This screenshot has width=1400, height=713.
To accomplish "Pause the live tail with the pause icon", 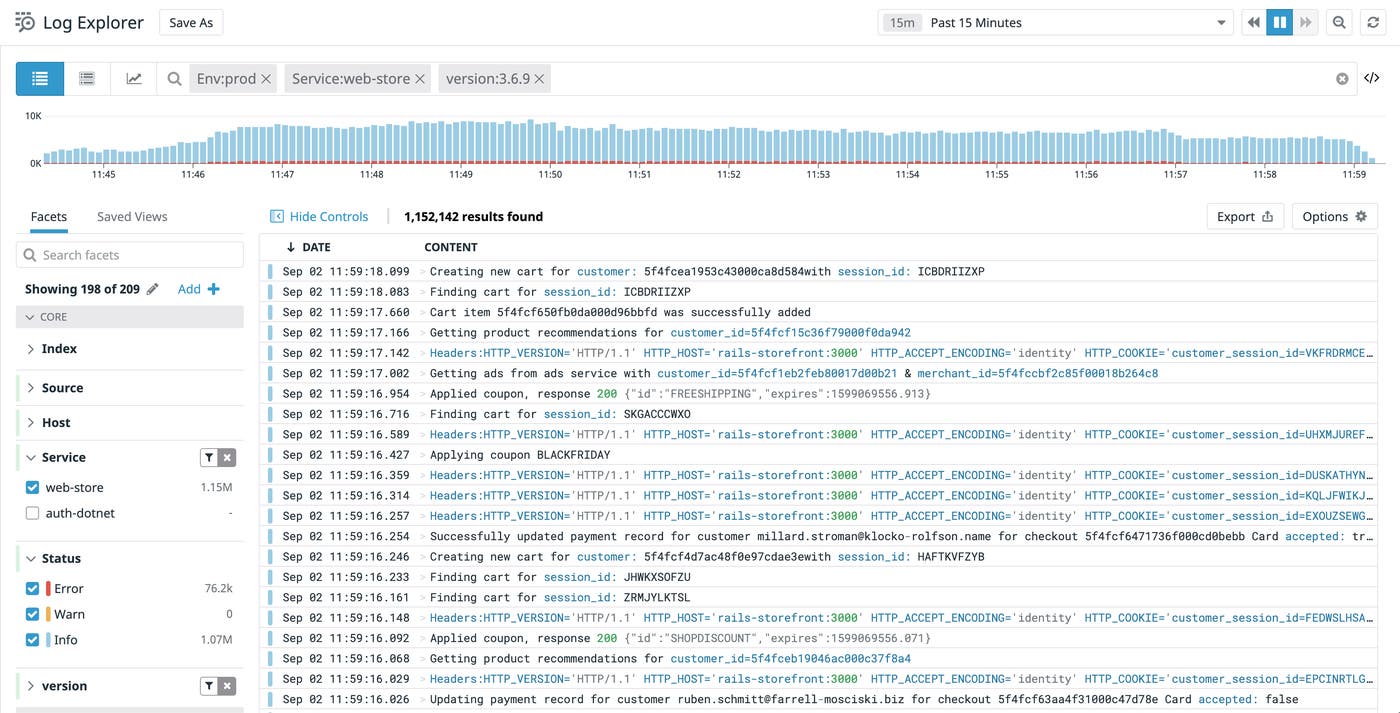I will tap(1280, 21).
